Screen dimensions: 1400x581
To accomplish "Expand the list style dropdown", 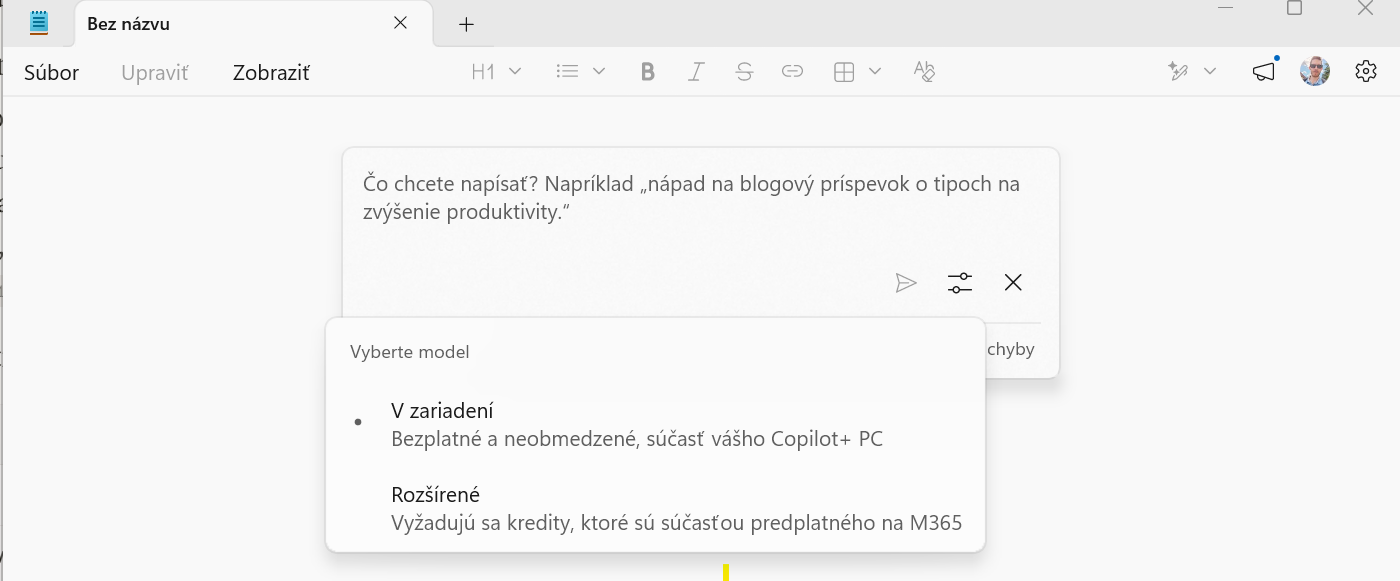I will 581,72.
